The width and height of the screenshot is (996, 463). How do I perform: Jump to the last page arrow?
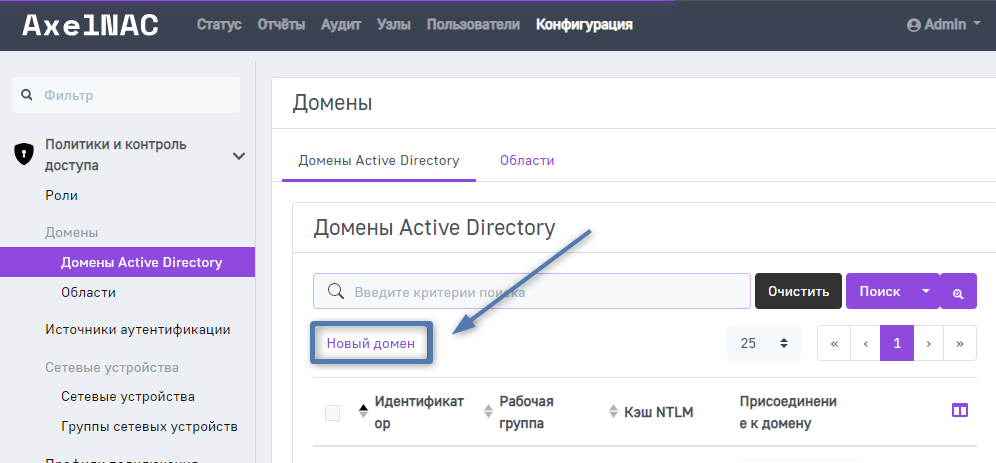coord(960,343)
